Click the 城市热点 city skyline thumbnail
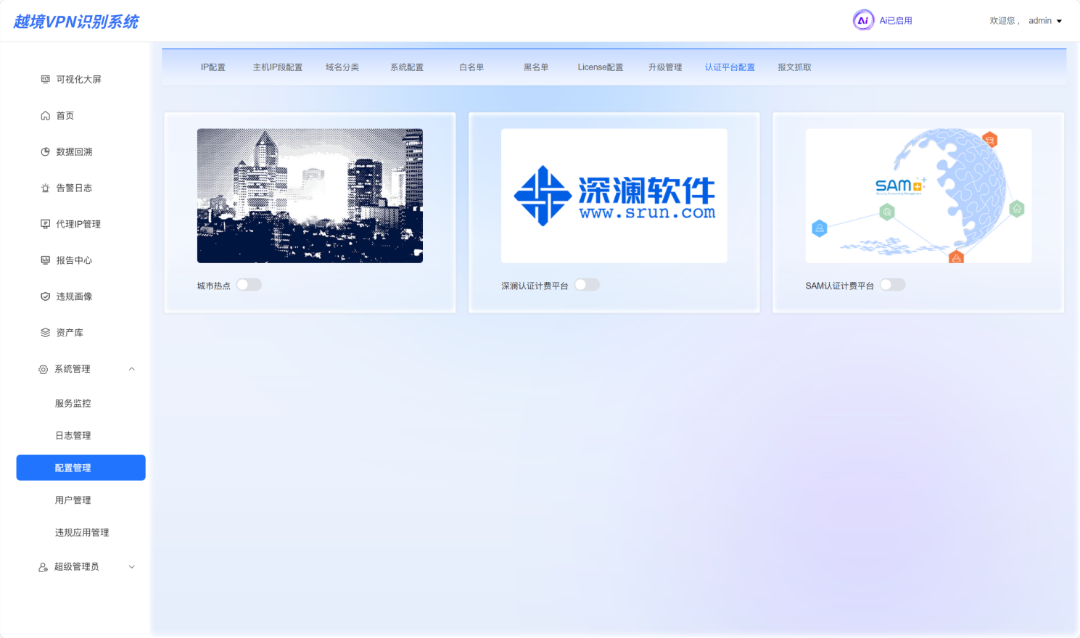The width and height of the screenshot is (1080, 638). pyautogui.click(x=310, y=196)
